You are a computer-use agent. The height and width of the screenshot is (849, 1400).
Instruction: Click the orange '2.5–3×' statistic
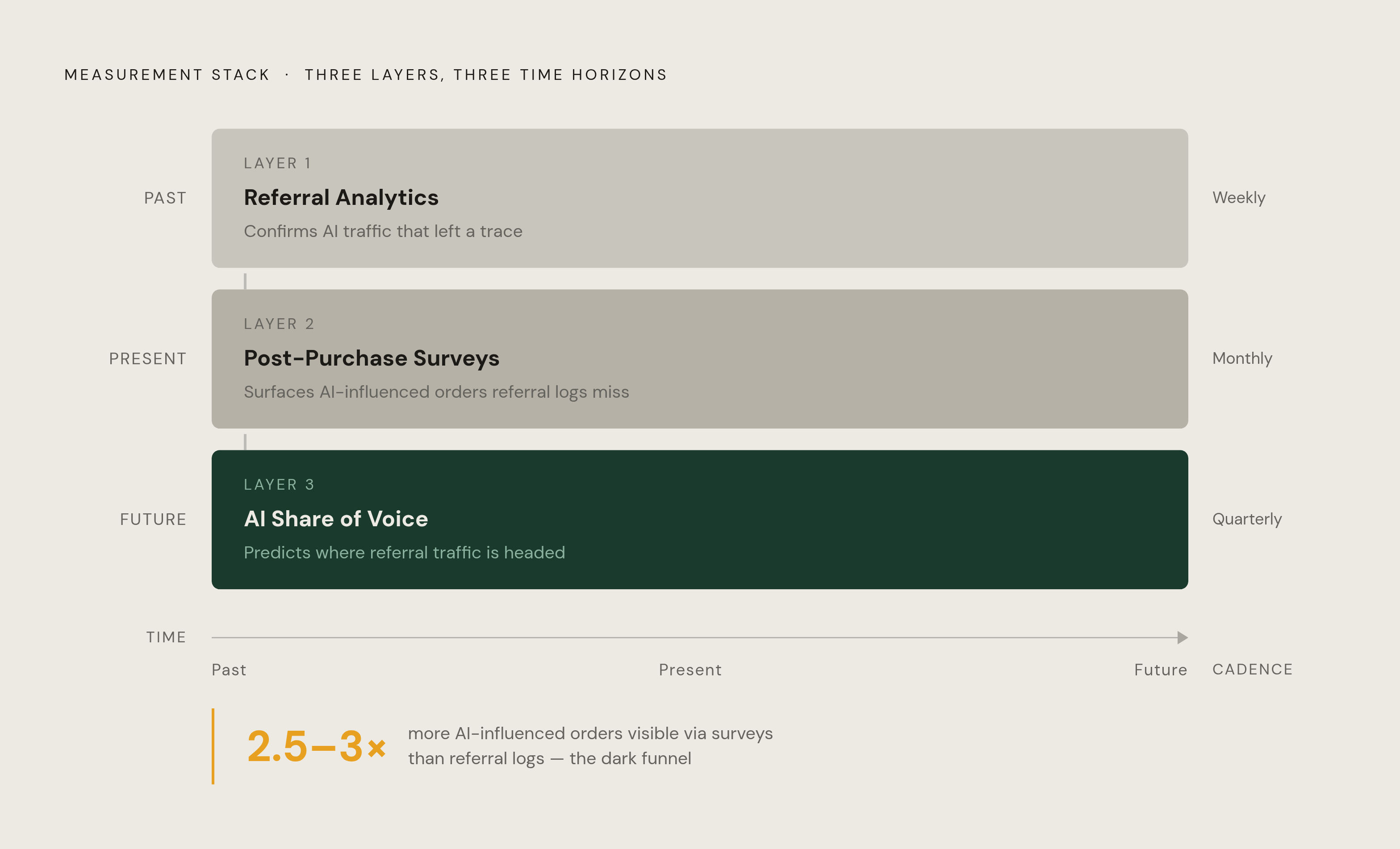317,746
